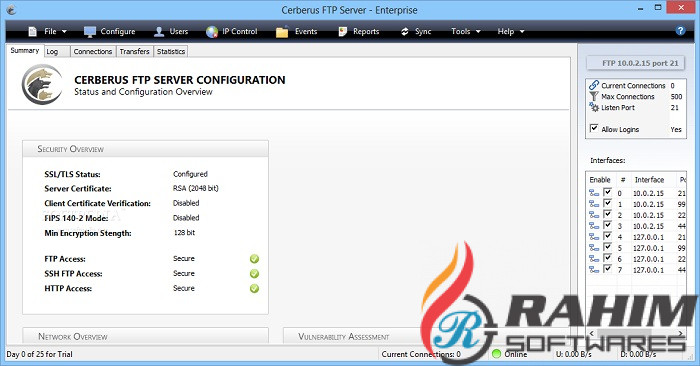Click the network icon of interface 2
Viewport: 700px width, 366px height.
594,215
